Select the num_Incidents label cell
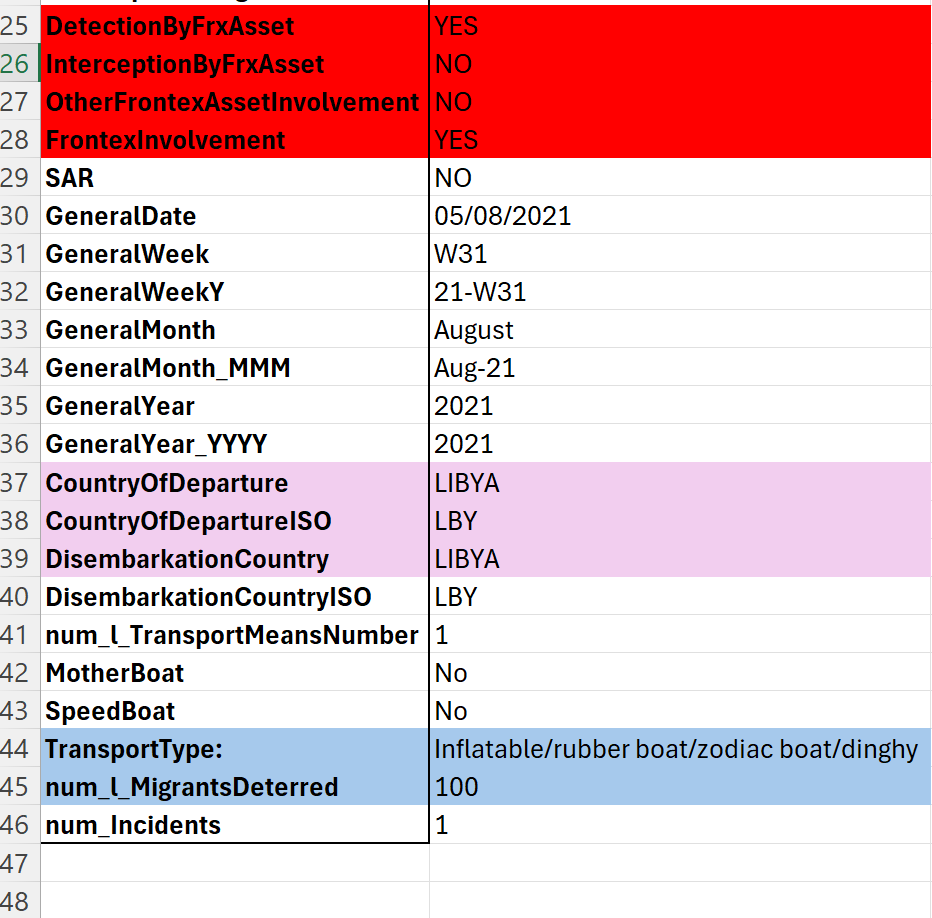 click(x=133, y=825)
